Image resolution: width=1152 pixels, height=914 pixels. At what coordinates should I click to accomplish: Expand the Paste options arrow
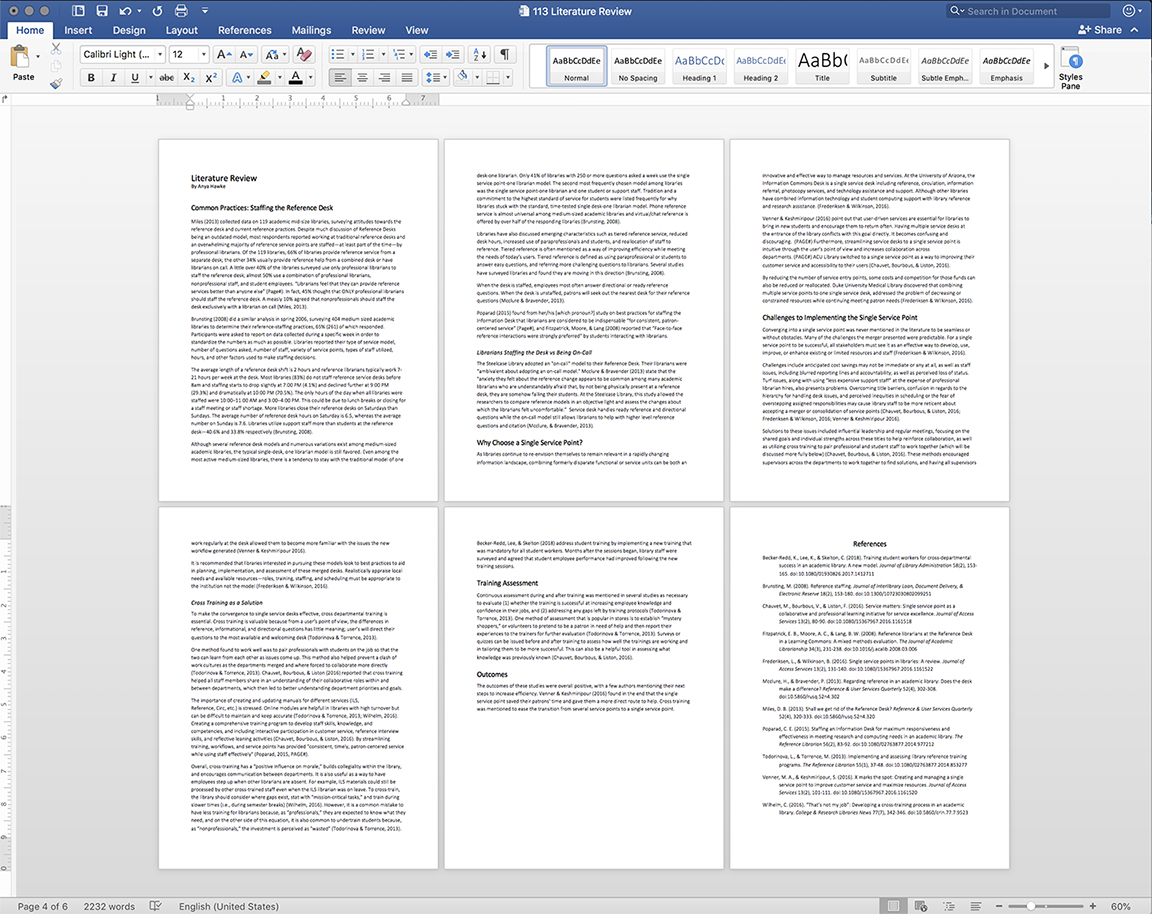point(37,57)
